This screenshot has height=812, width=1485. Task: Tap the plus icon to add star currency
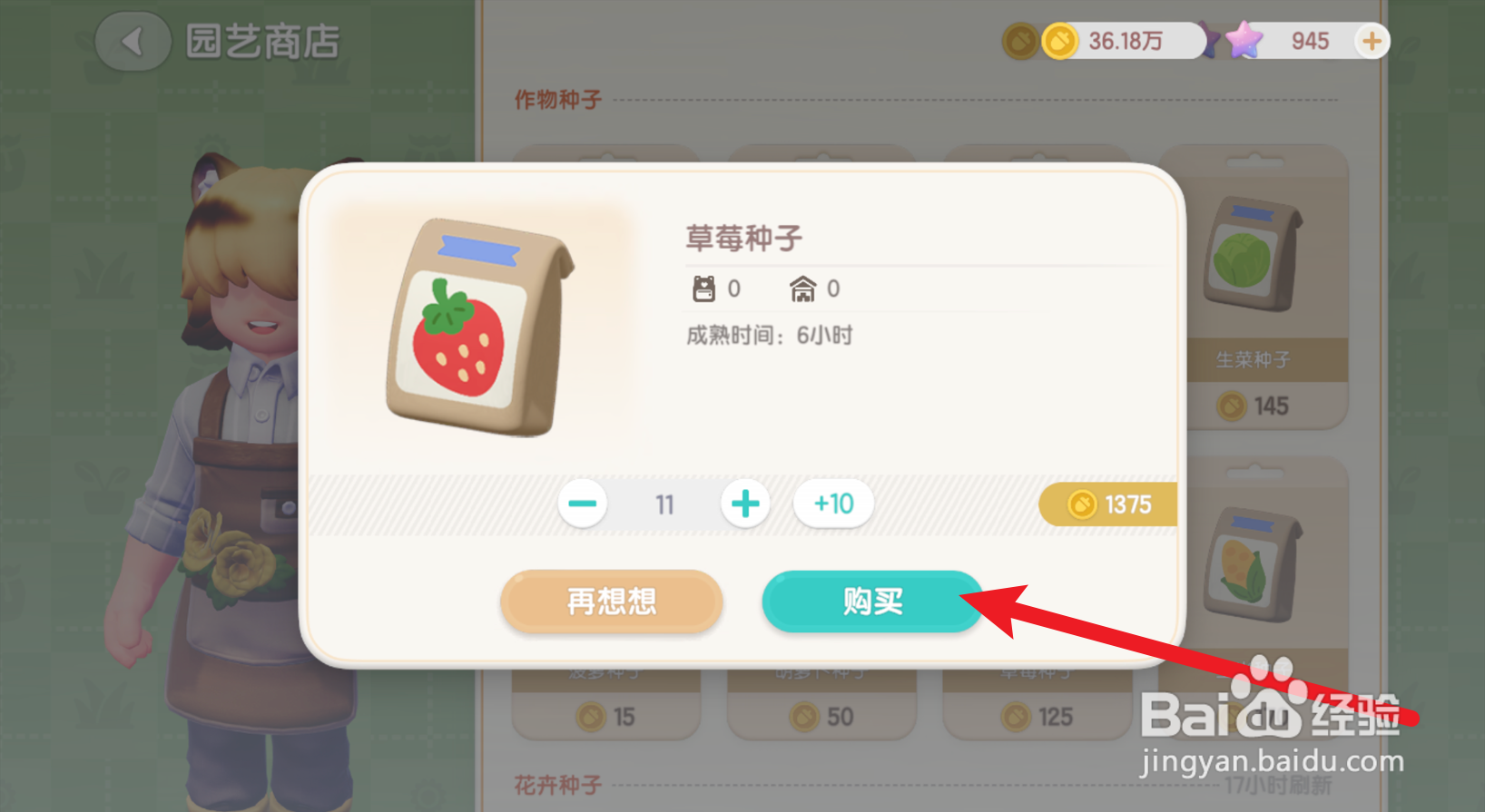pyautogui.click(x=1372, y=41)
